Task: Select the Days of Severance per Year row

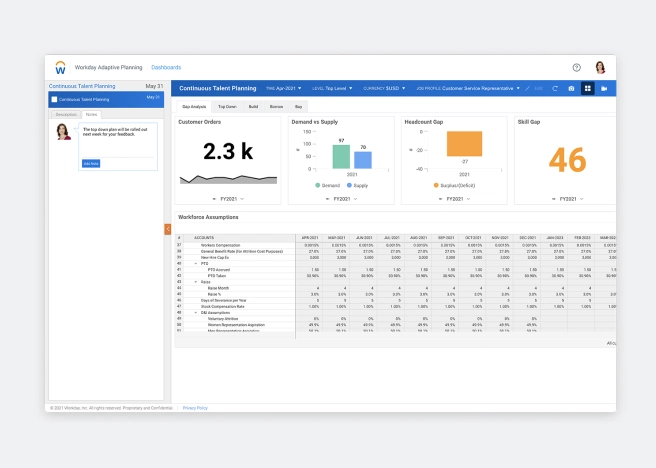Action: click(x=395, y=300)
